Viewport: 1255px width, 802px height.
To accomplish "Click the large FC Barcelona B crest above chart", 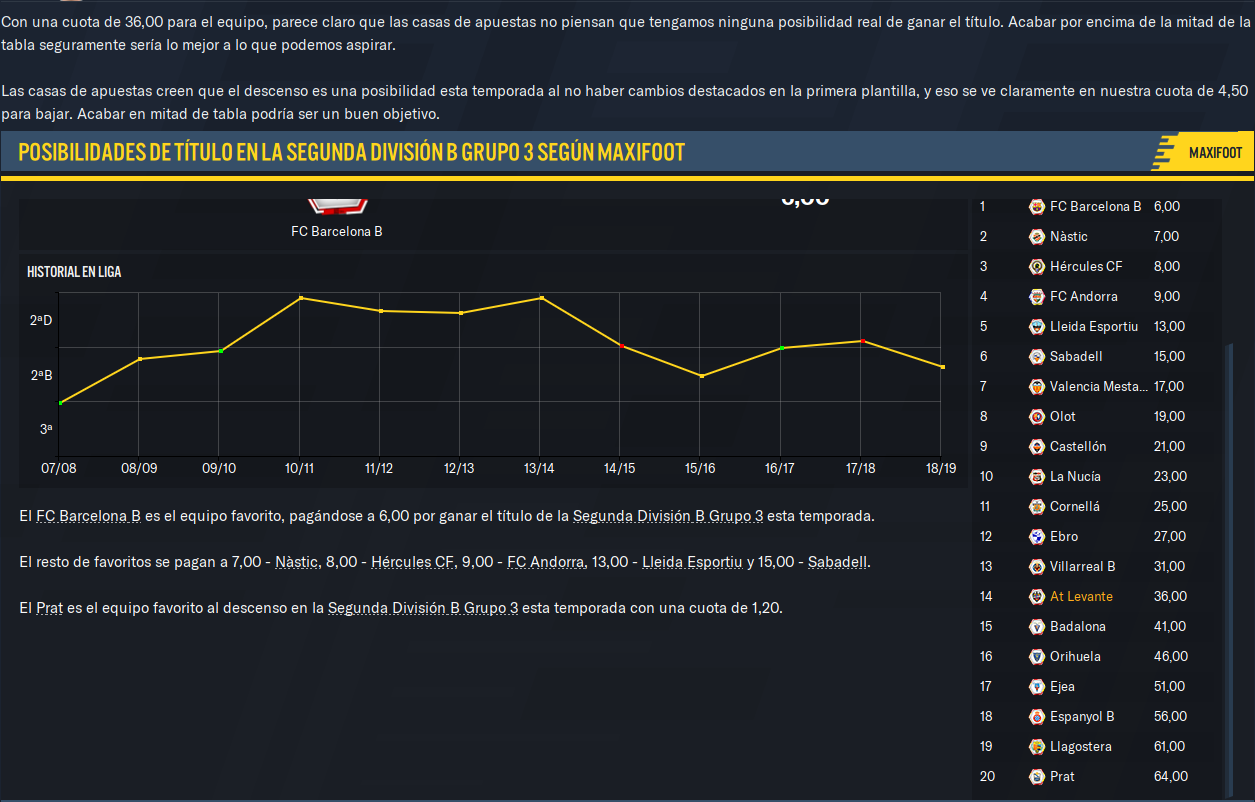I will click(x=337, y=205).
